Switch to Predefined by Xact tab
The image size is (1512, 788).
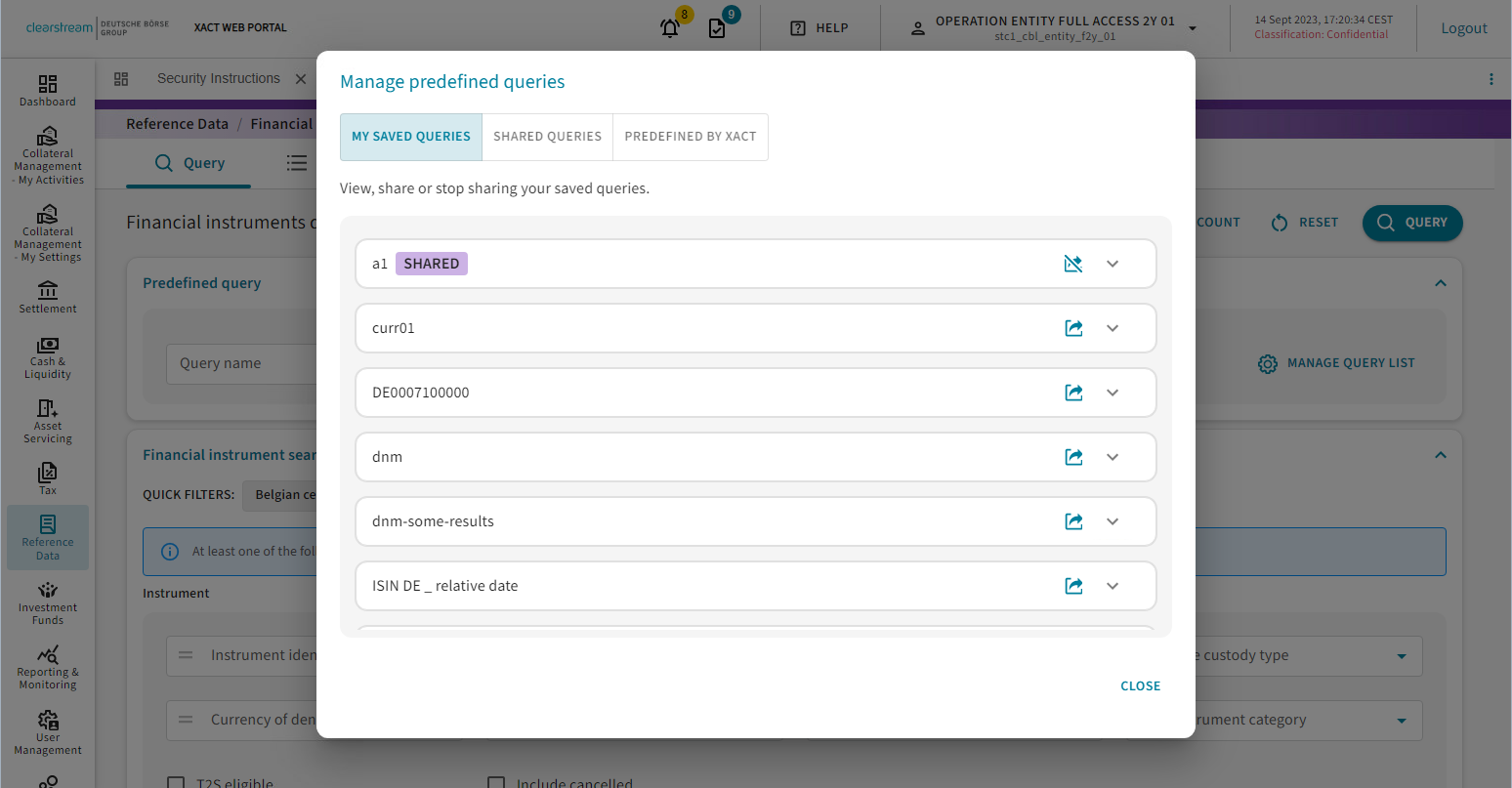[690, 137]
